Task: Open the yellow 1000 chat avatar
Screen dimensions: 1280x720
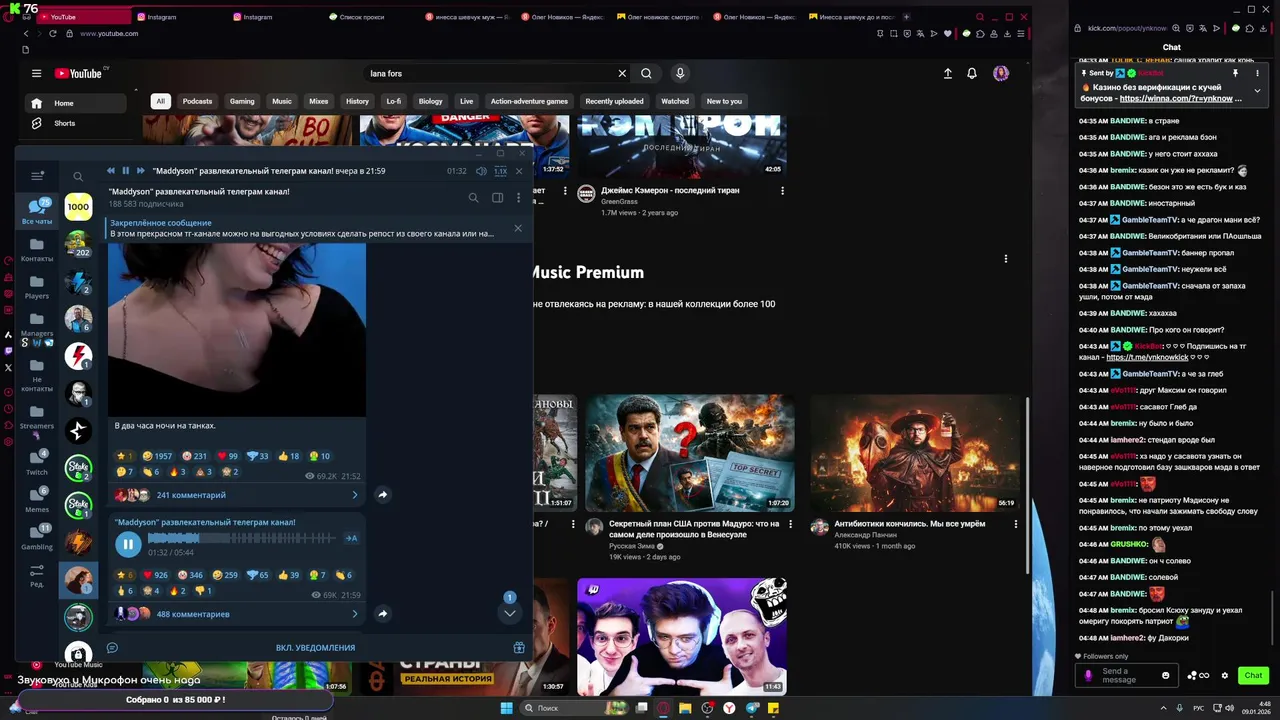Action: pos(78,207)
